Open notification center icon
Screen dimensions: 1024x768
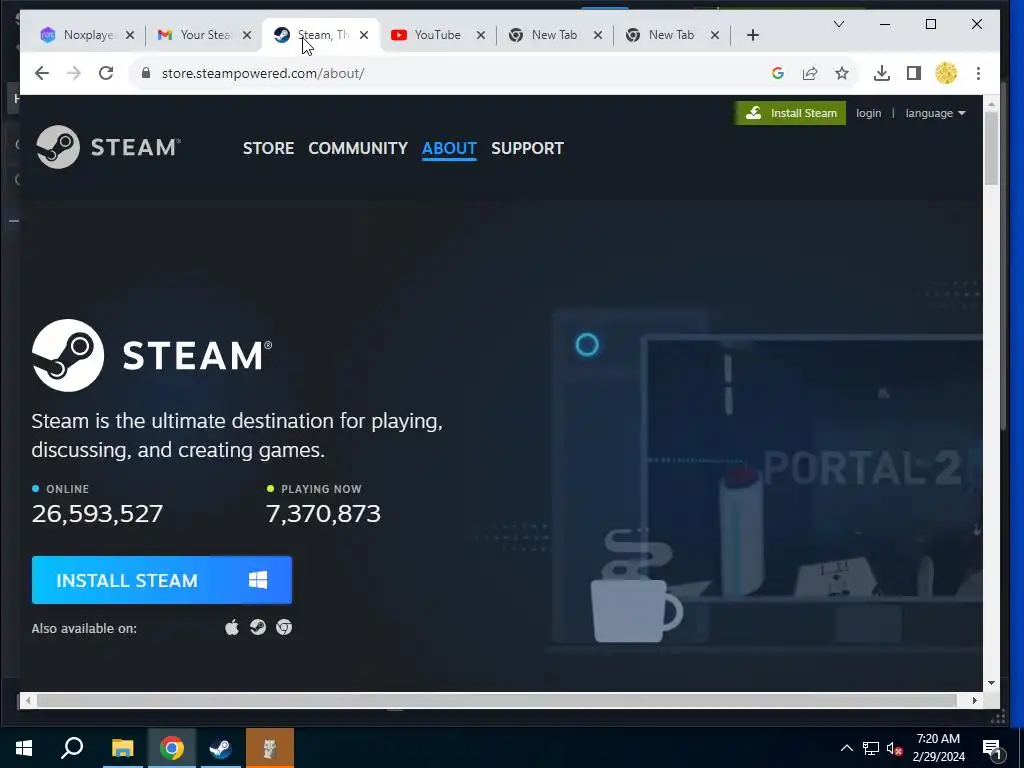pos(993,749)
